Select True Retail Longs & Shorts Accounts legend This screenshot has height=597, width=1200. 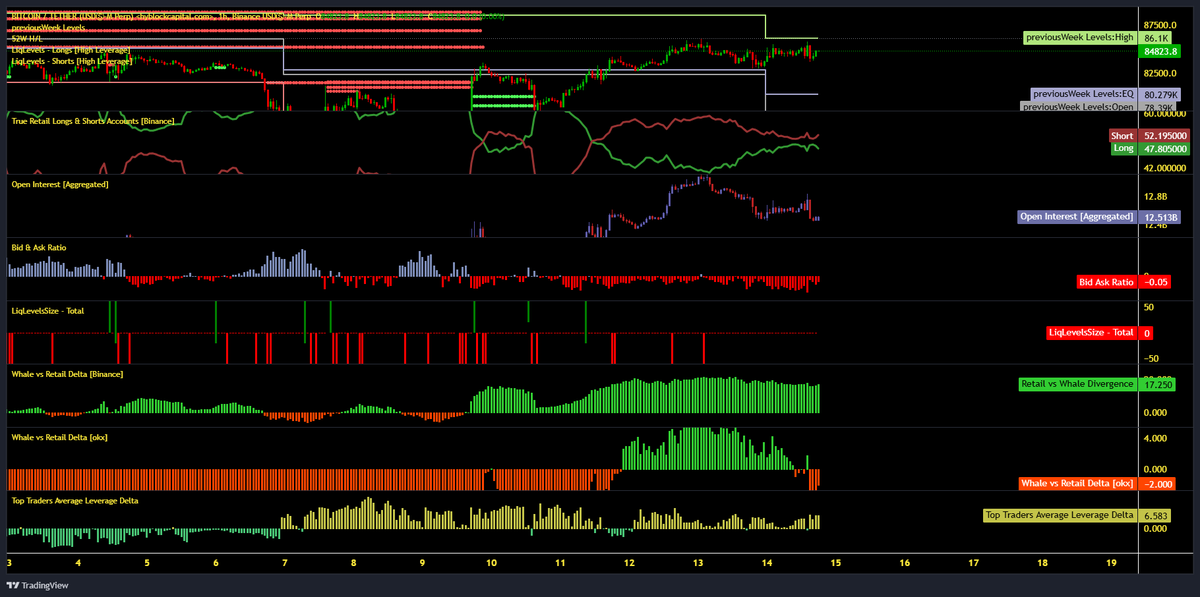click(x=92, y=121)
